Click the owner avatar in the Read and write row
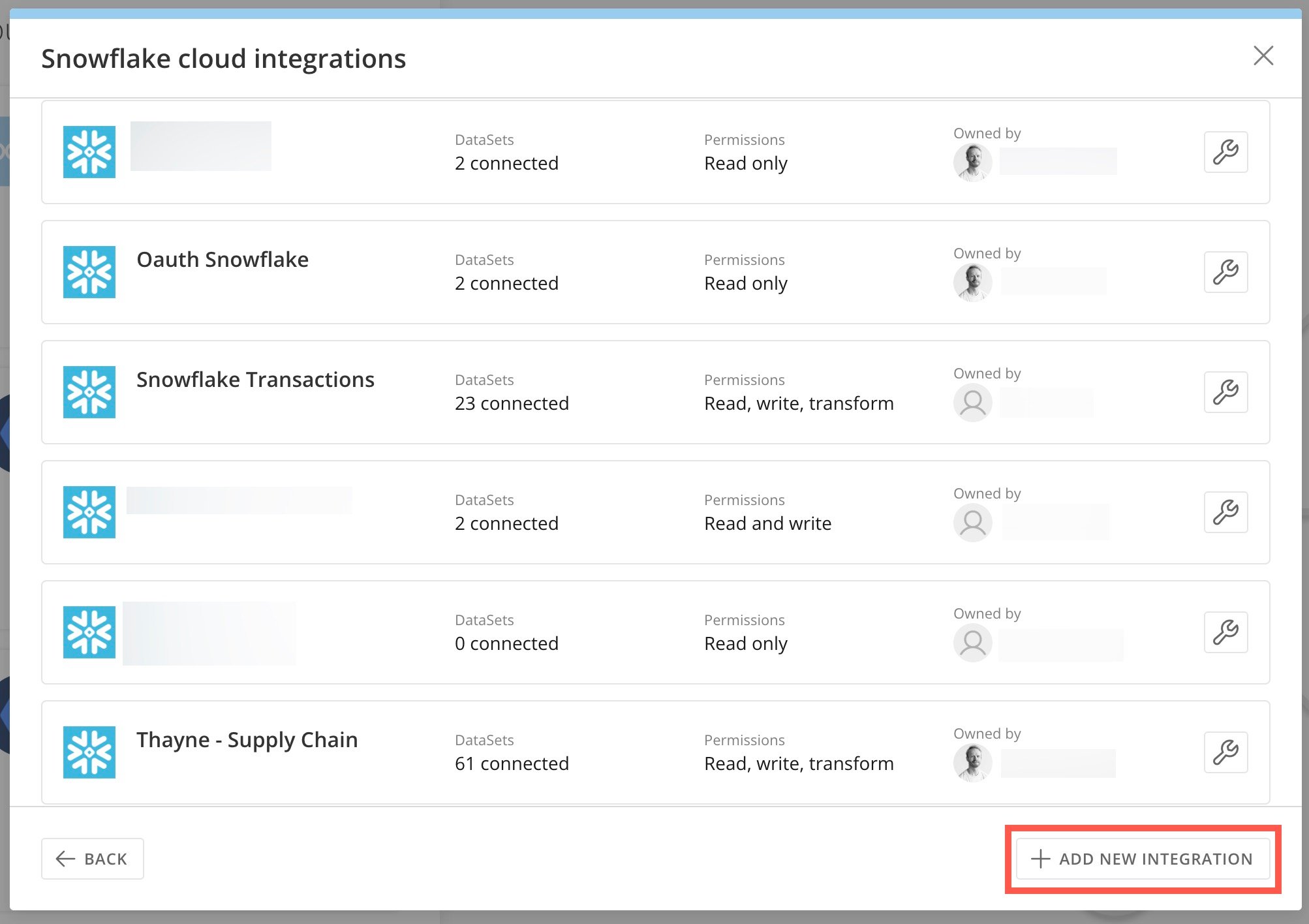Screen dimensions: 1309x924 (973, 522)
